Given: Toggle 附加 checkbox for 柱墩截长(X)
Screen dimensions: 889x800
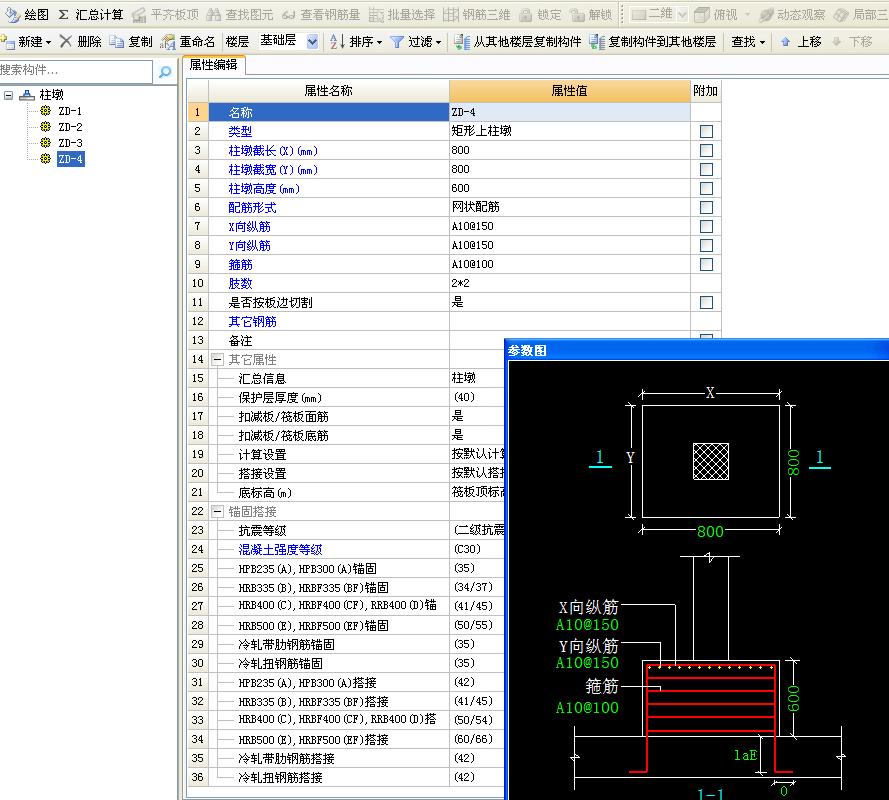Looking at the screenshot, I should [x=706, y=150].
